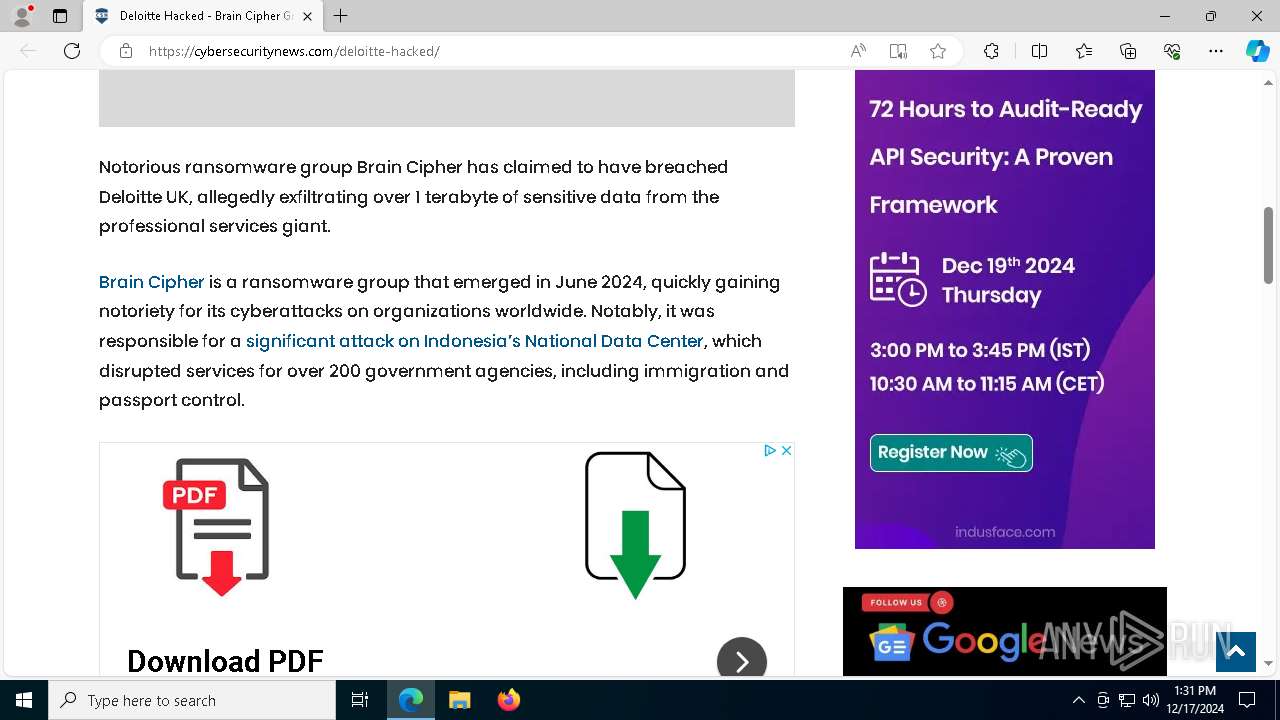Open Task View
Screen dimensions: 1280x720
coord(360,700)
